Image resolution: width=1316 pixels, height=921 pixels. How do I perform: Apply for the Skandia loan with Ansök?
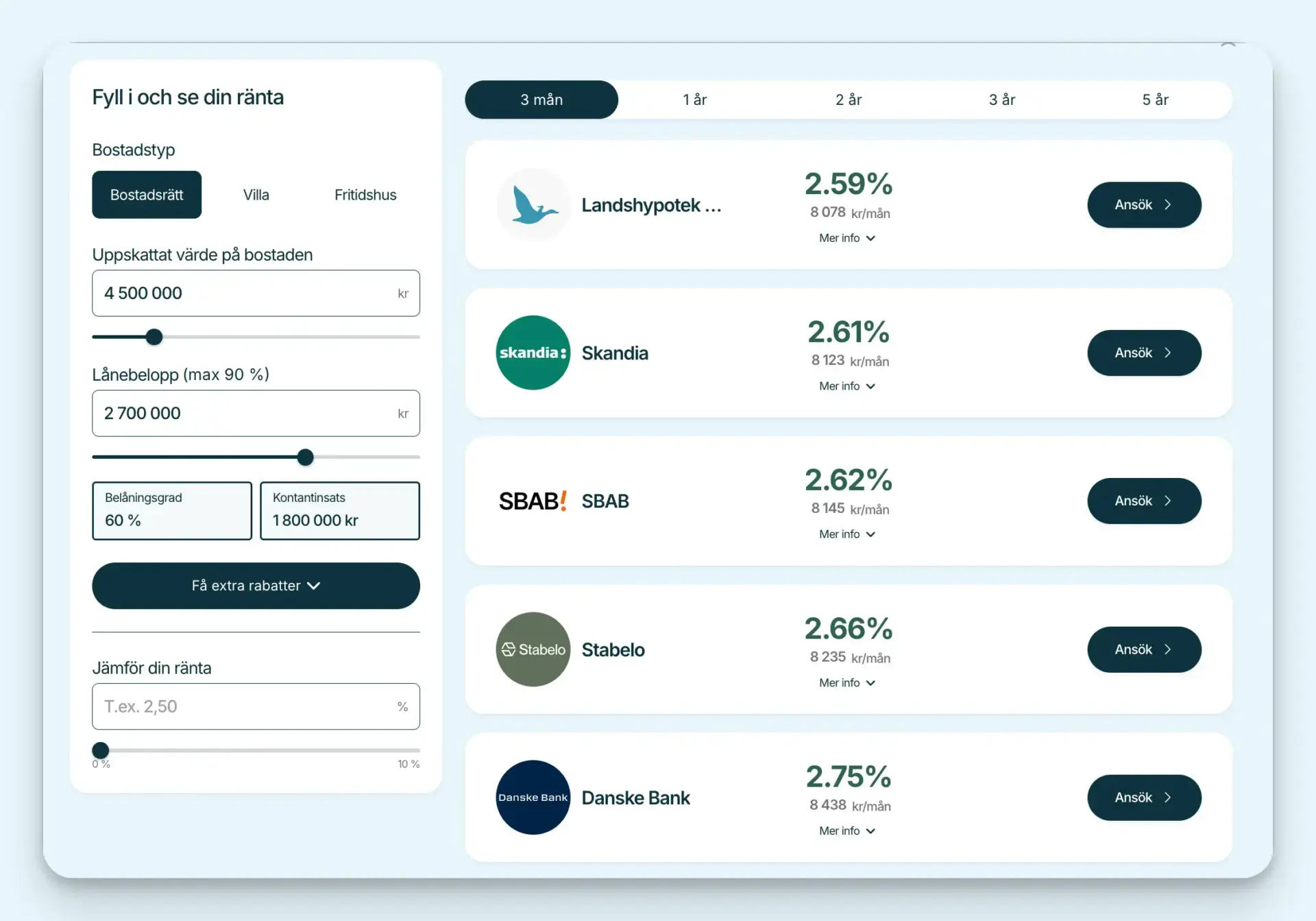(x=1145, y=352)
